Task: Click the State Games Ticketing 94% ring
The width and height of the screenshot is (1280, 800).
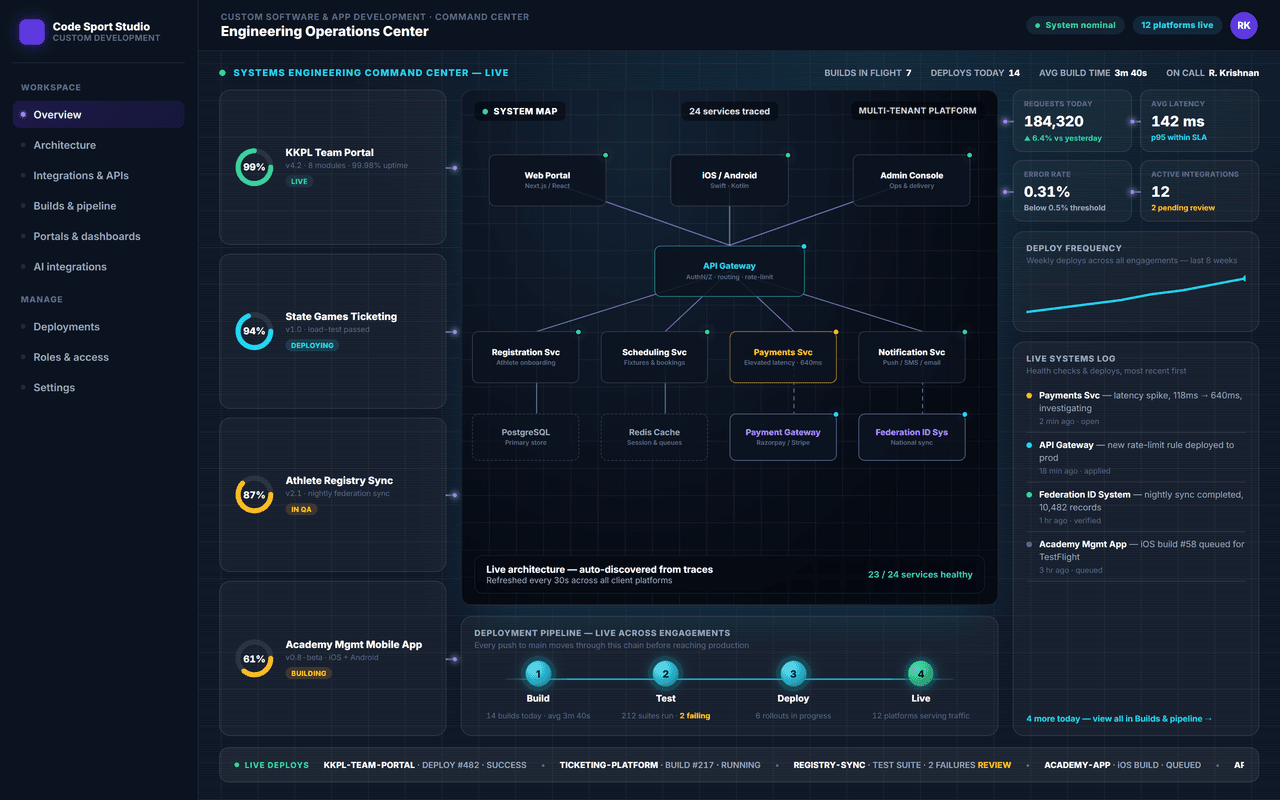Action: [x=254, y=331]
